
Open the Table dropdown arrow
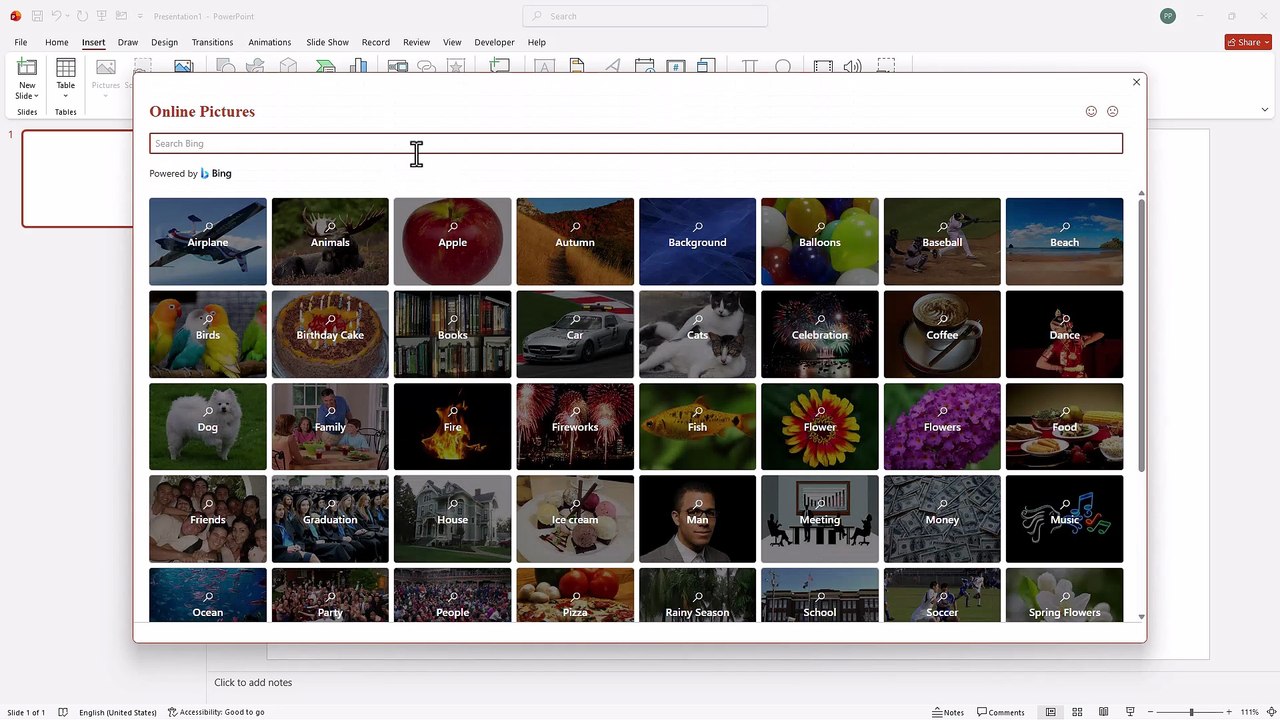pyautogui.click(x=65, y=96)
